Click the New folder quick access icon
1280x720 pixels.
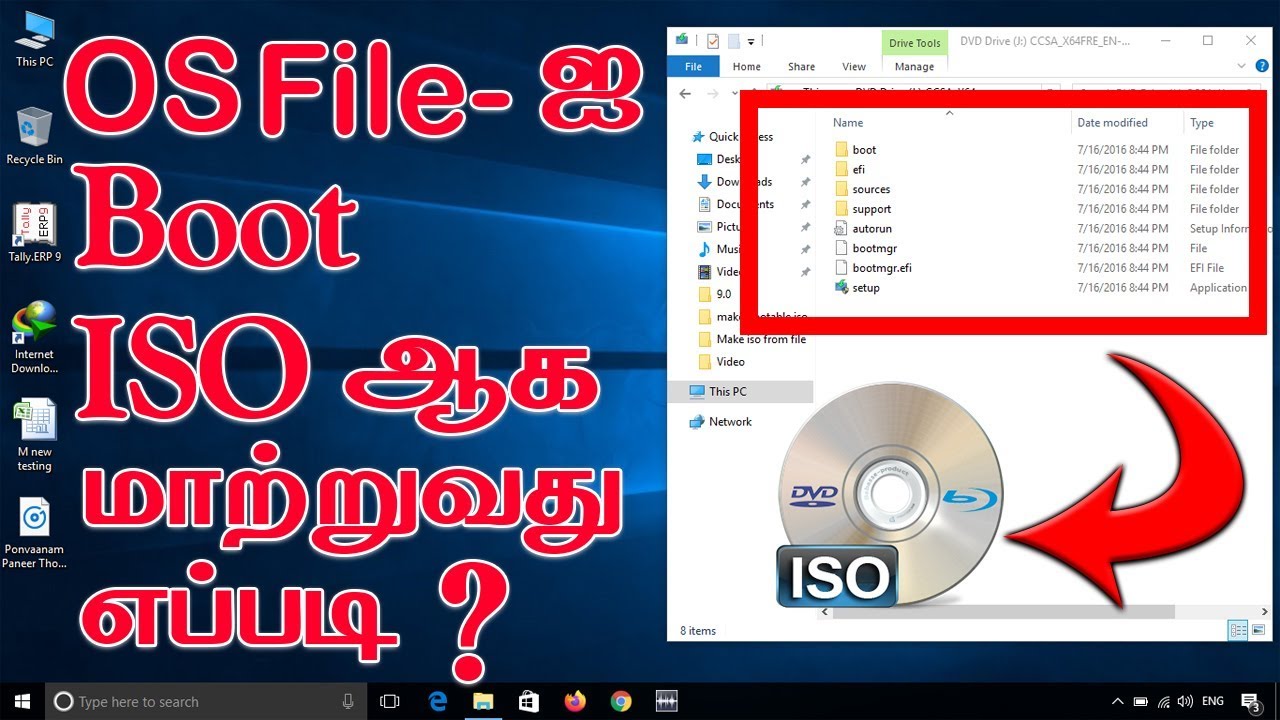click(x=733, y=41)
